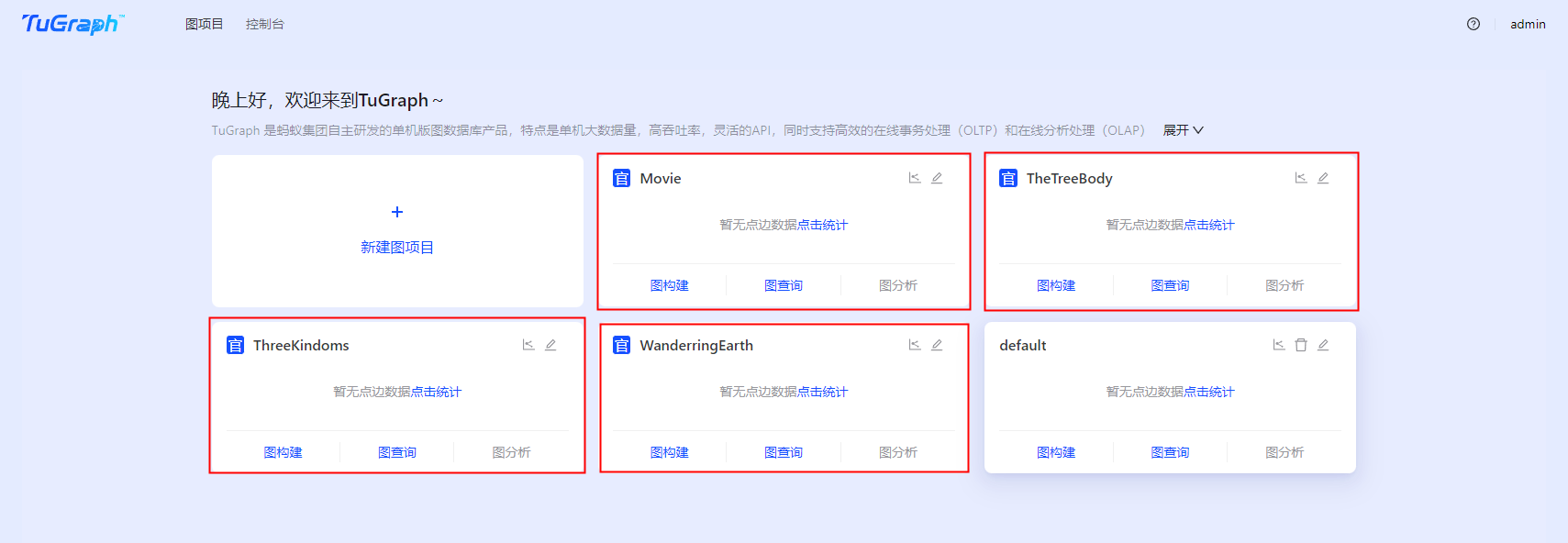Image resolution: width=1568 pixels, height=543 pixels.
Task: Select the default project title
Action: [1023, 345]
